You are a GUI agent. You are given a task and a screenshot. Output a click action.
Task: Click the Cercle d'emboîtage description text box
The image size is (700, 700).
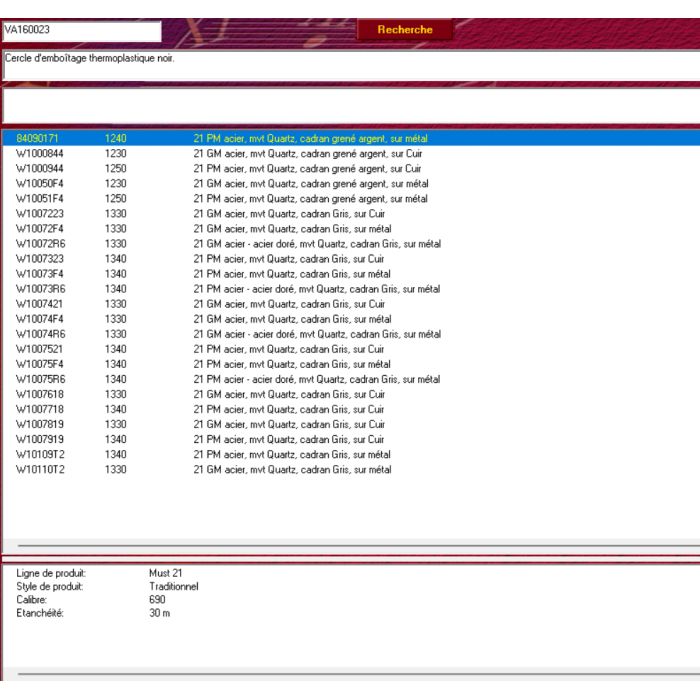tap(351, 66)
